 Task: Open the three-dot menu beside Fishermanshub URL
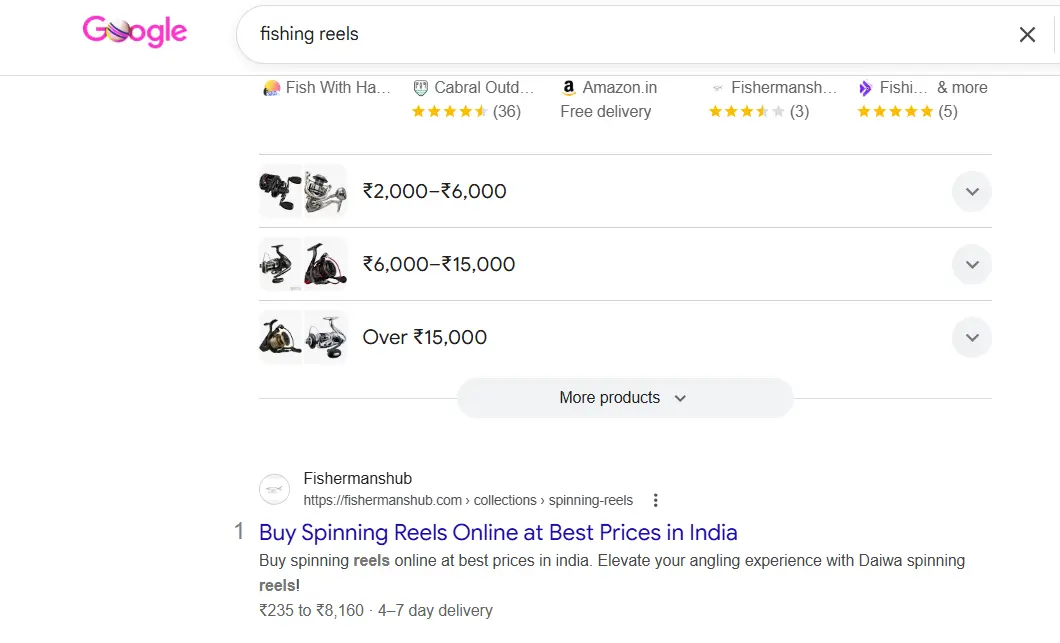pos(655,500)
